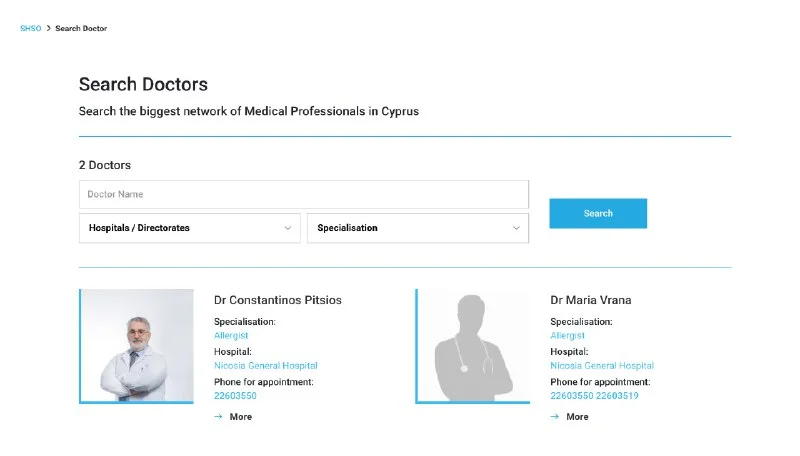Screen dimensions: 800x456
Task: Click the breadcrumb chevron separator after SHSO
Action: [x=48, y=28]
